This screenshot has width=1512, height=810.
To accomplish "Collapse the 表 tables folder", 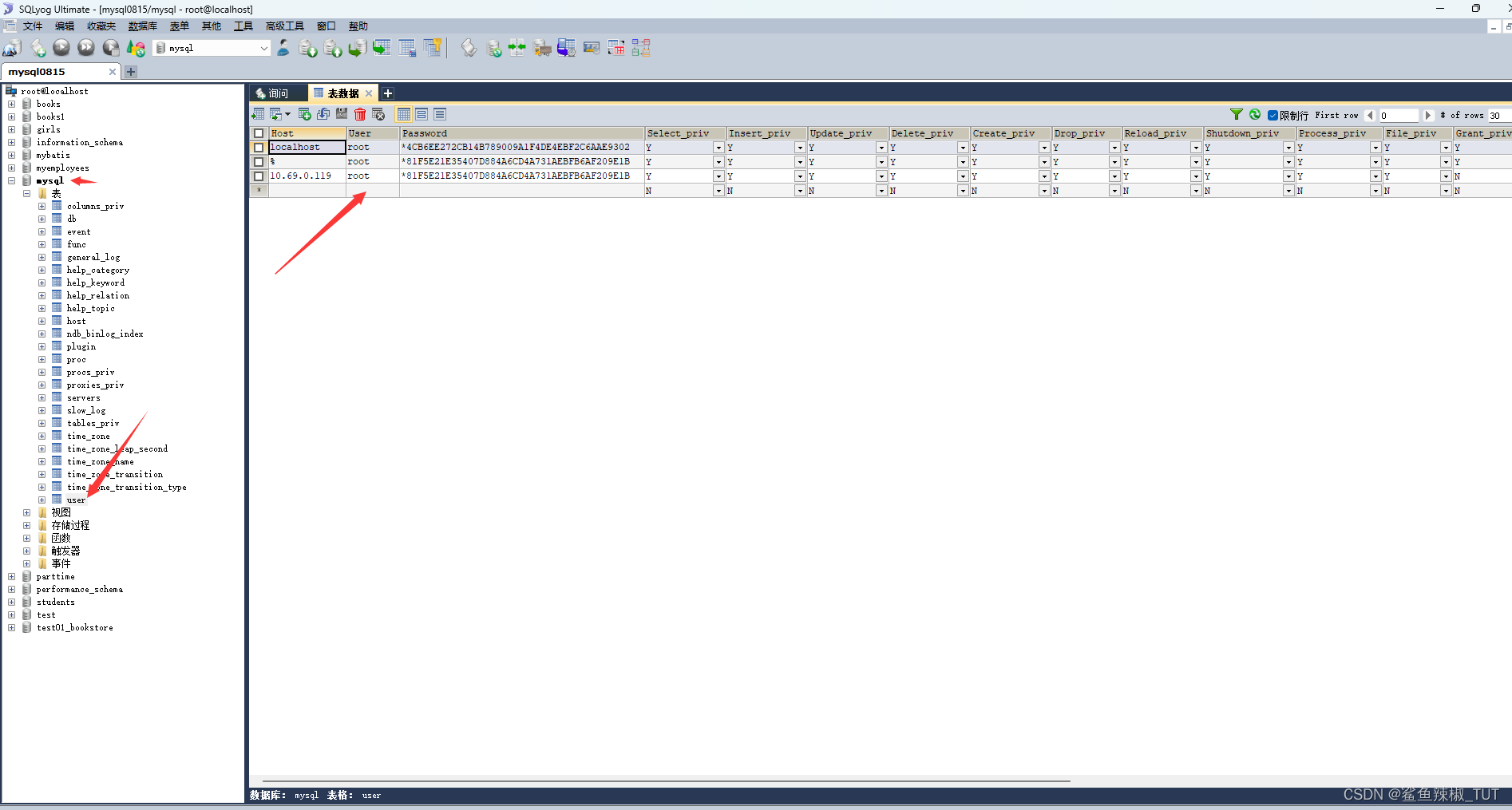I will point(26,193).
